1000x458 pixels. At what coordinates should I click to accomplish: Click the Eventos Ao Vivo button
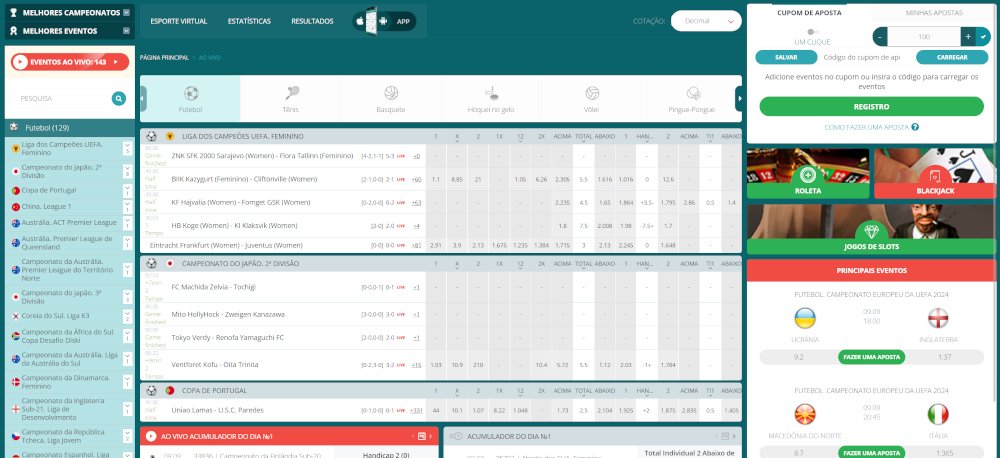70,62
